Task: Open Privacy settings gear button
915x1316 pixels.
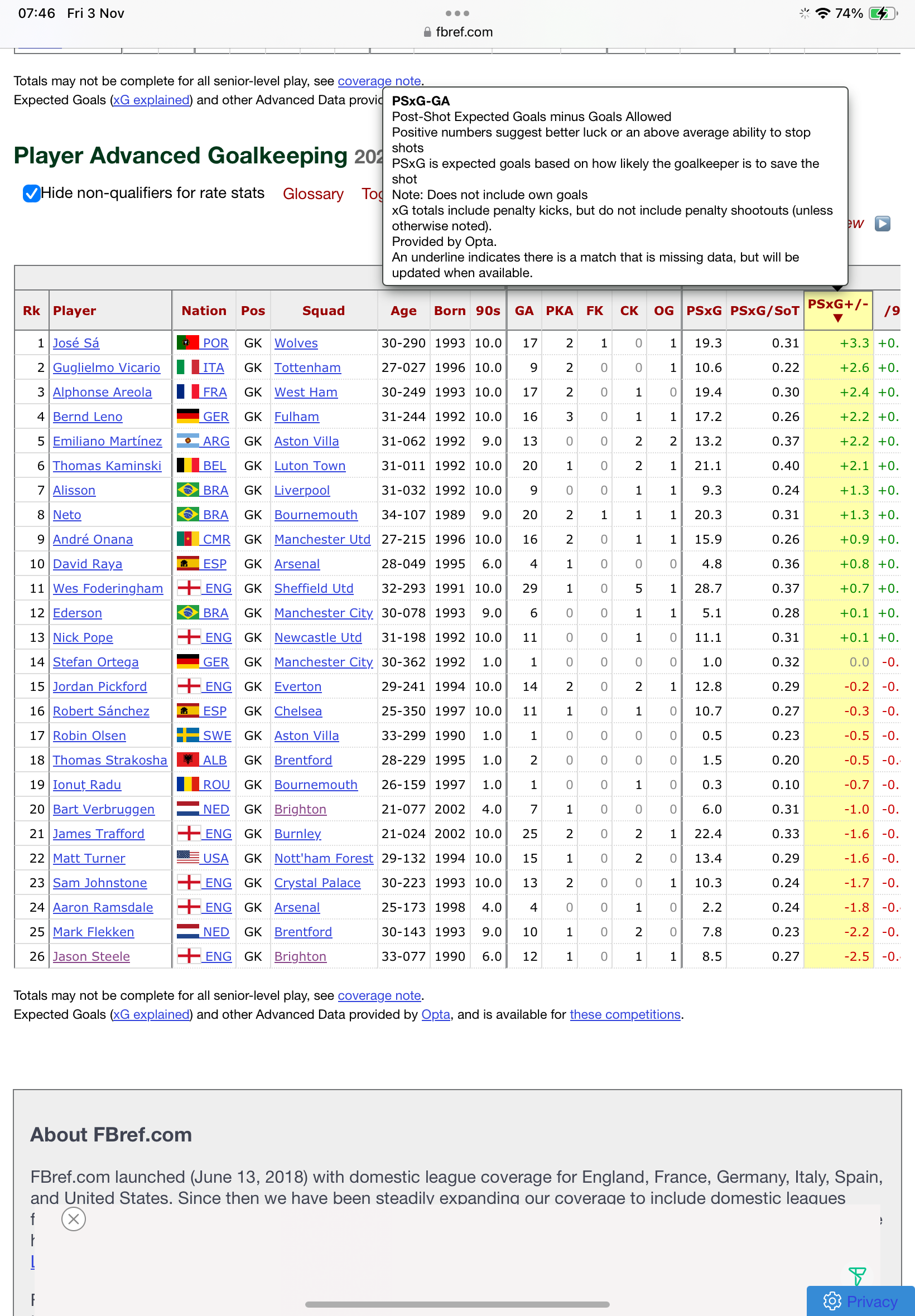Action: (860, 1301)
